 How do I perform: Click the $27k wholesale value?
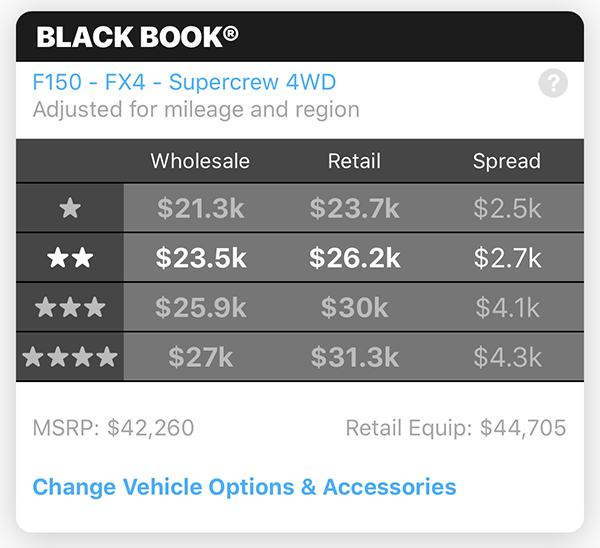201,356
